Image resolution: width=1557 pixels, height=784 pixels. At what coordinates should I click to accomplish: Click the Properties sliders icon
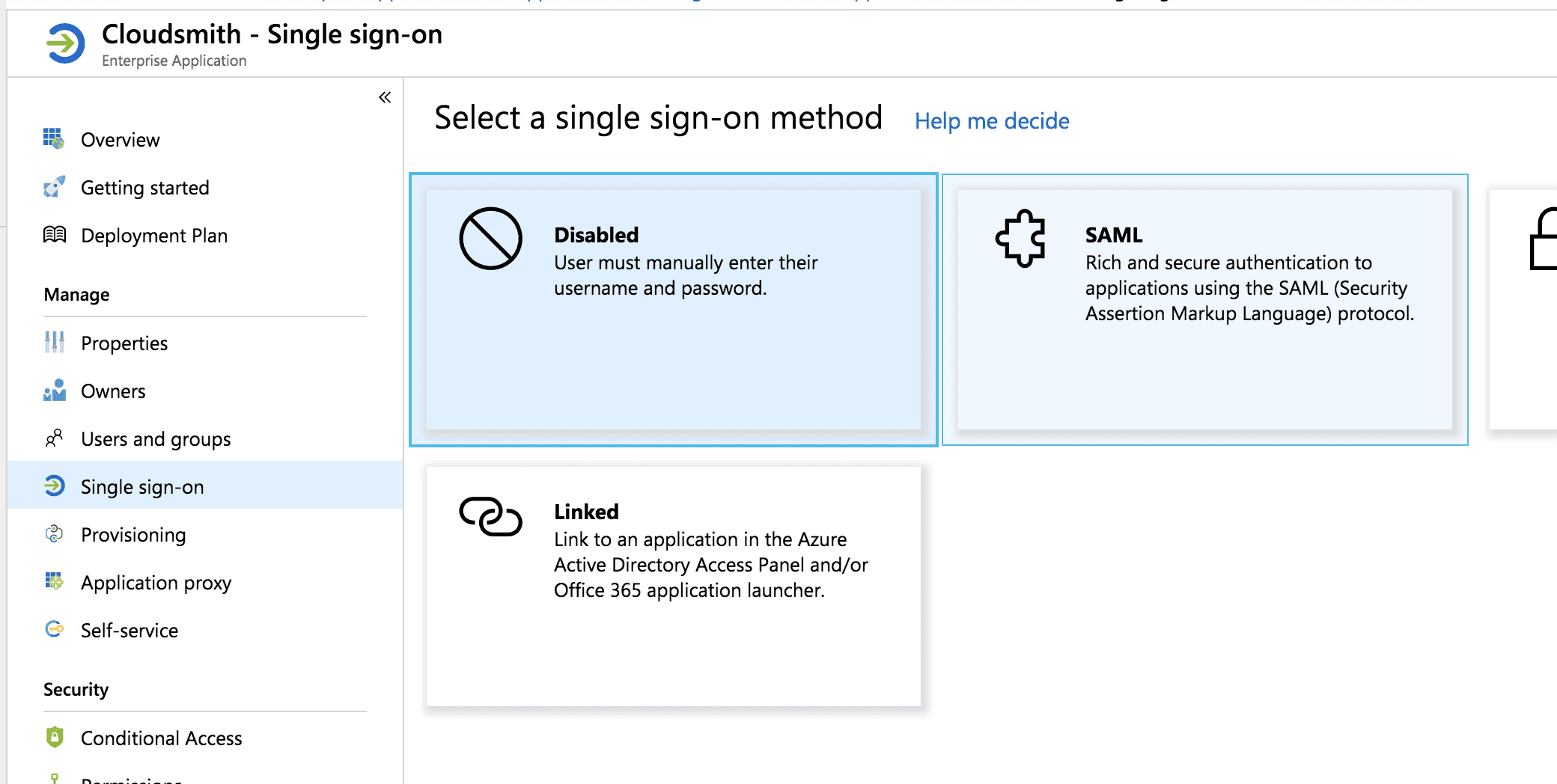click(x=54, y=342)
